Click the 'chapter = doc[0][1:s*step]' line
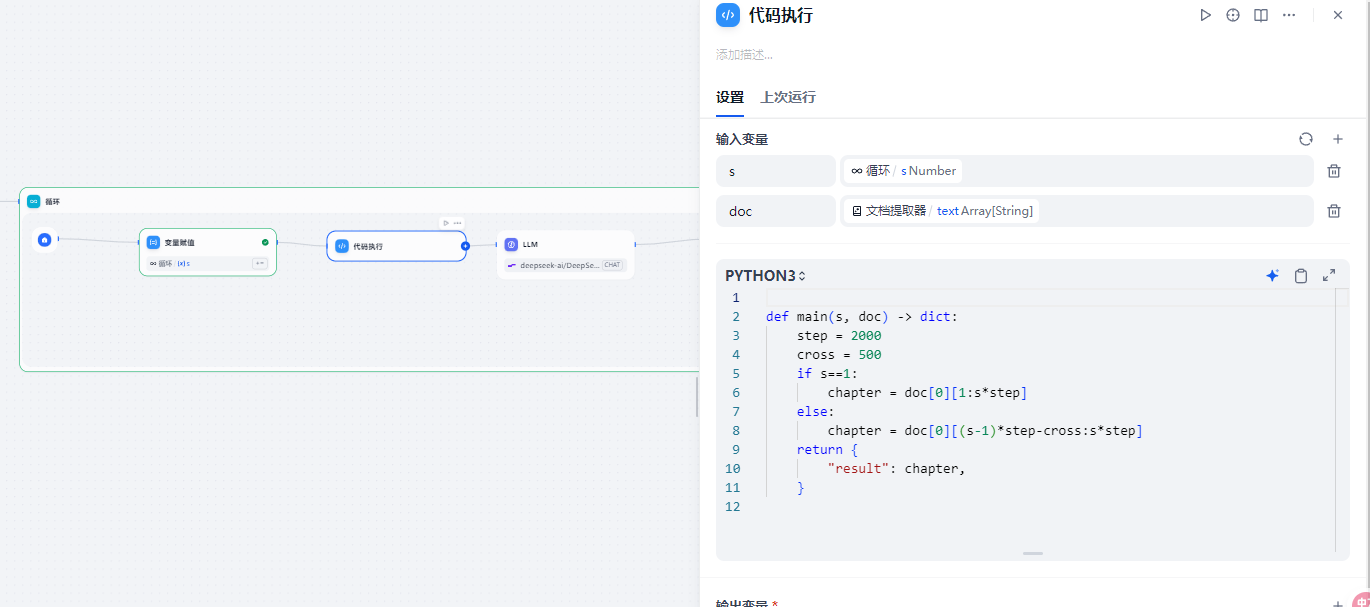This screenshot has width=1370, height=607. (927, 392)
